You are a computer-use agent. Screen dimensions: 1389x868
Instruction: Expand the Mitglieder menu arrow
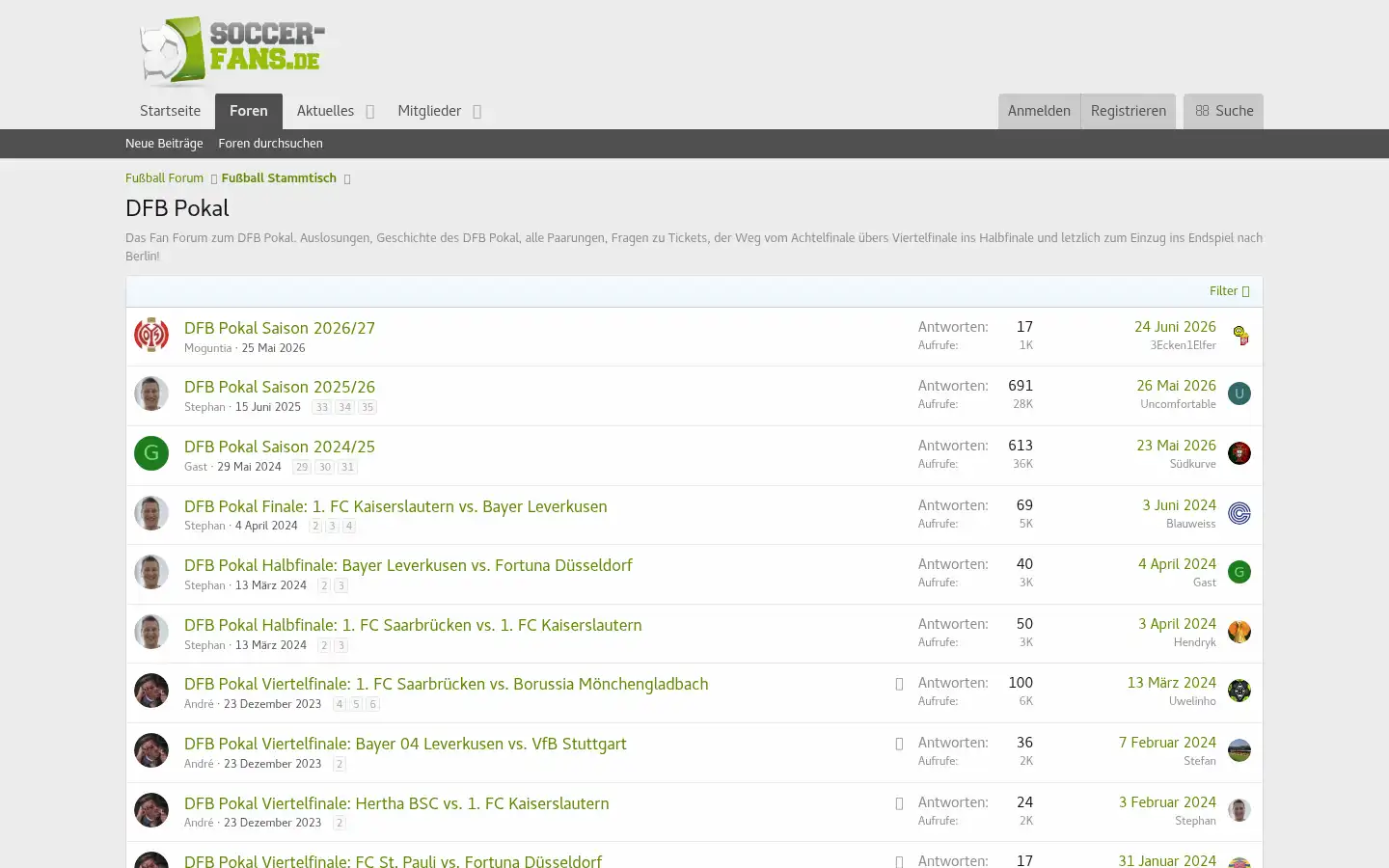[x=477, y=112]
